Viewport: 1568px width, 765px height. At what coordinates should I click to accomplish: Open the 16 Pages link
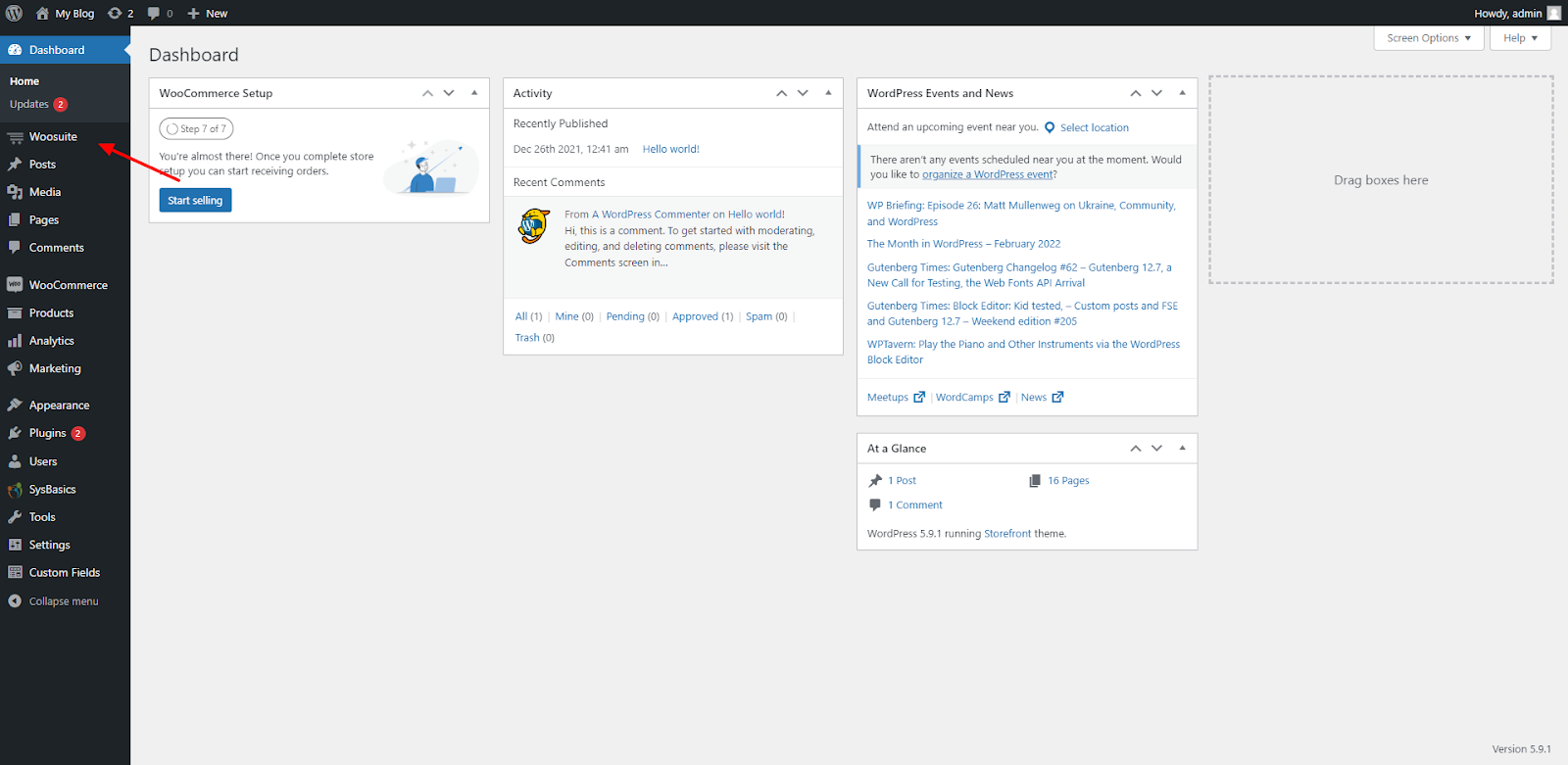click(x=1068, y=481)
